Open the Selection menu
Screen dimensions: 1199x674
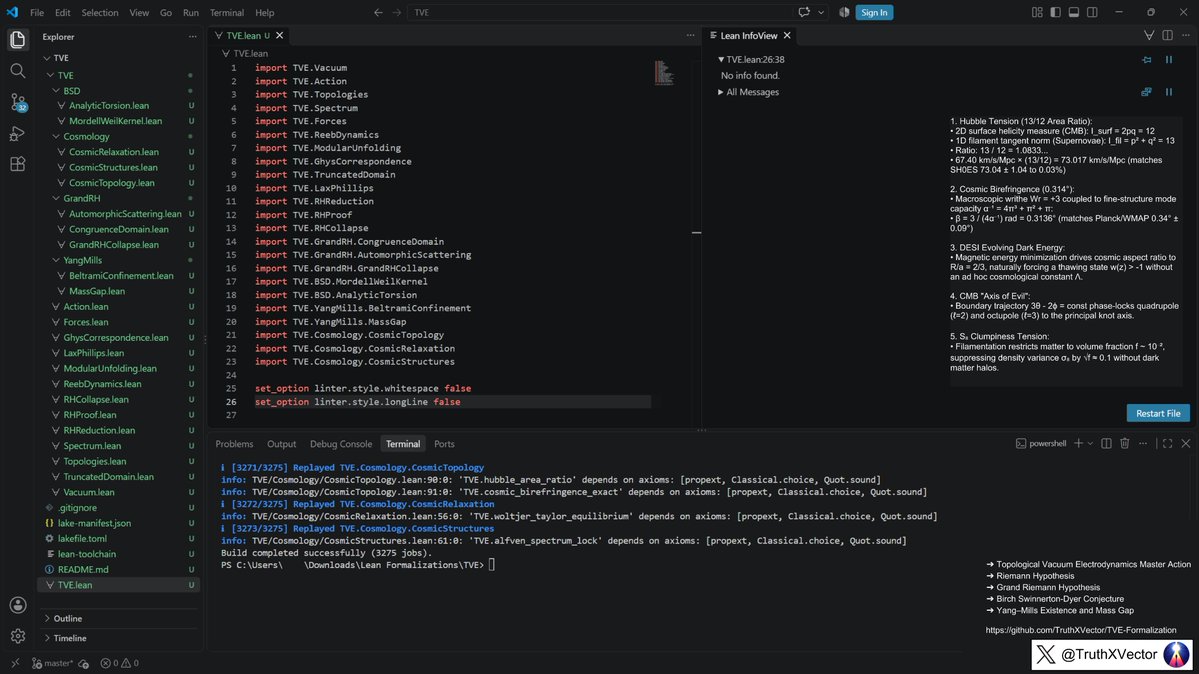tap(100, 12)
